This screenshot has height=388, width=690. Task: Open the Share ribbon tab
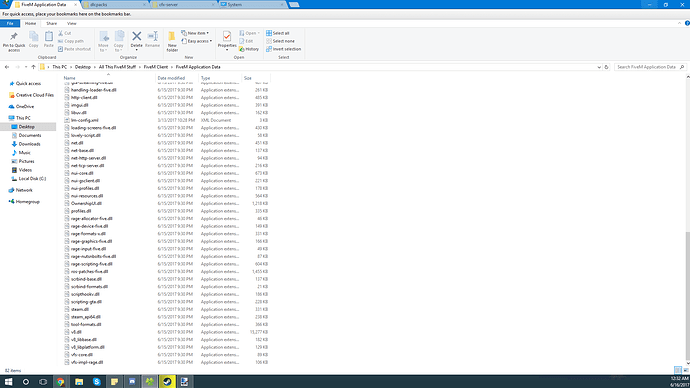point(51,23)
